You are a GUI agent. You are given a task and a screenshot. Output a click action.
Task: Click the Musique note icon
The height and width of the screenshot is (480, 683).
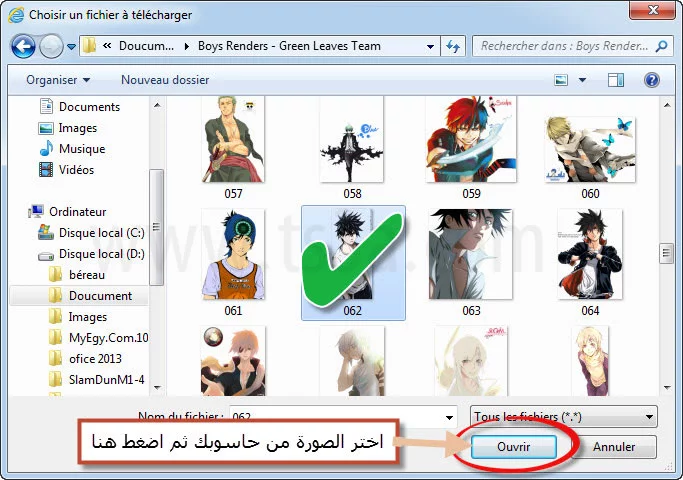46,149
